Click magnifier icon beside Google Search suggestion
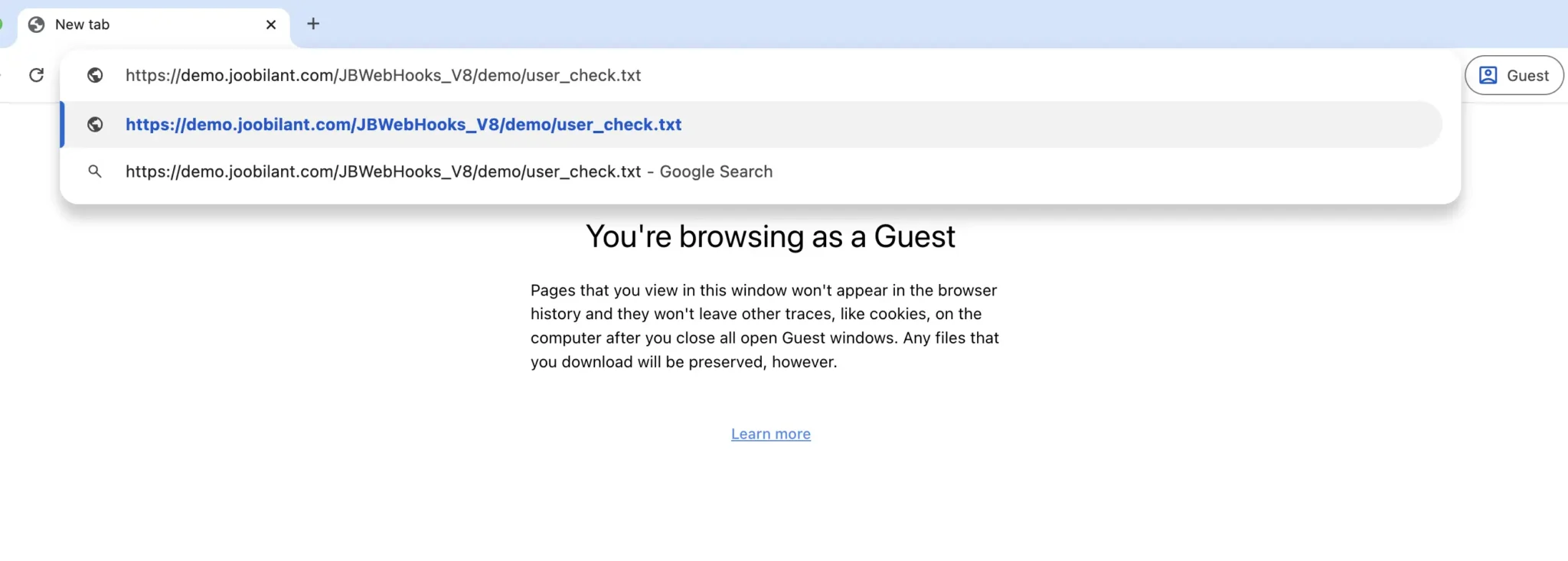The image size is (1568, 561). pos(95,171)
